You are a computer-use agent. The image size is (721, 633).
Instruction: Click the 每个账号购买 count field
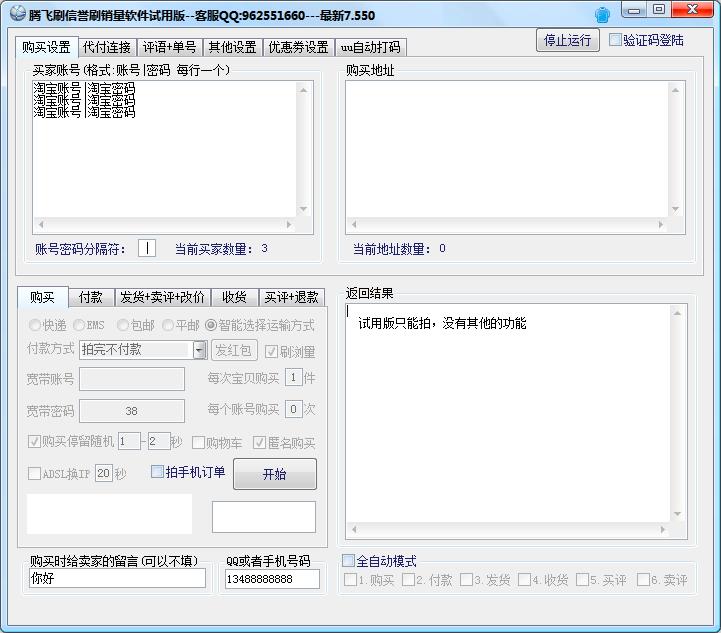click(x=293, y=409)
